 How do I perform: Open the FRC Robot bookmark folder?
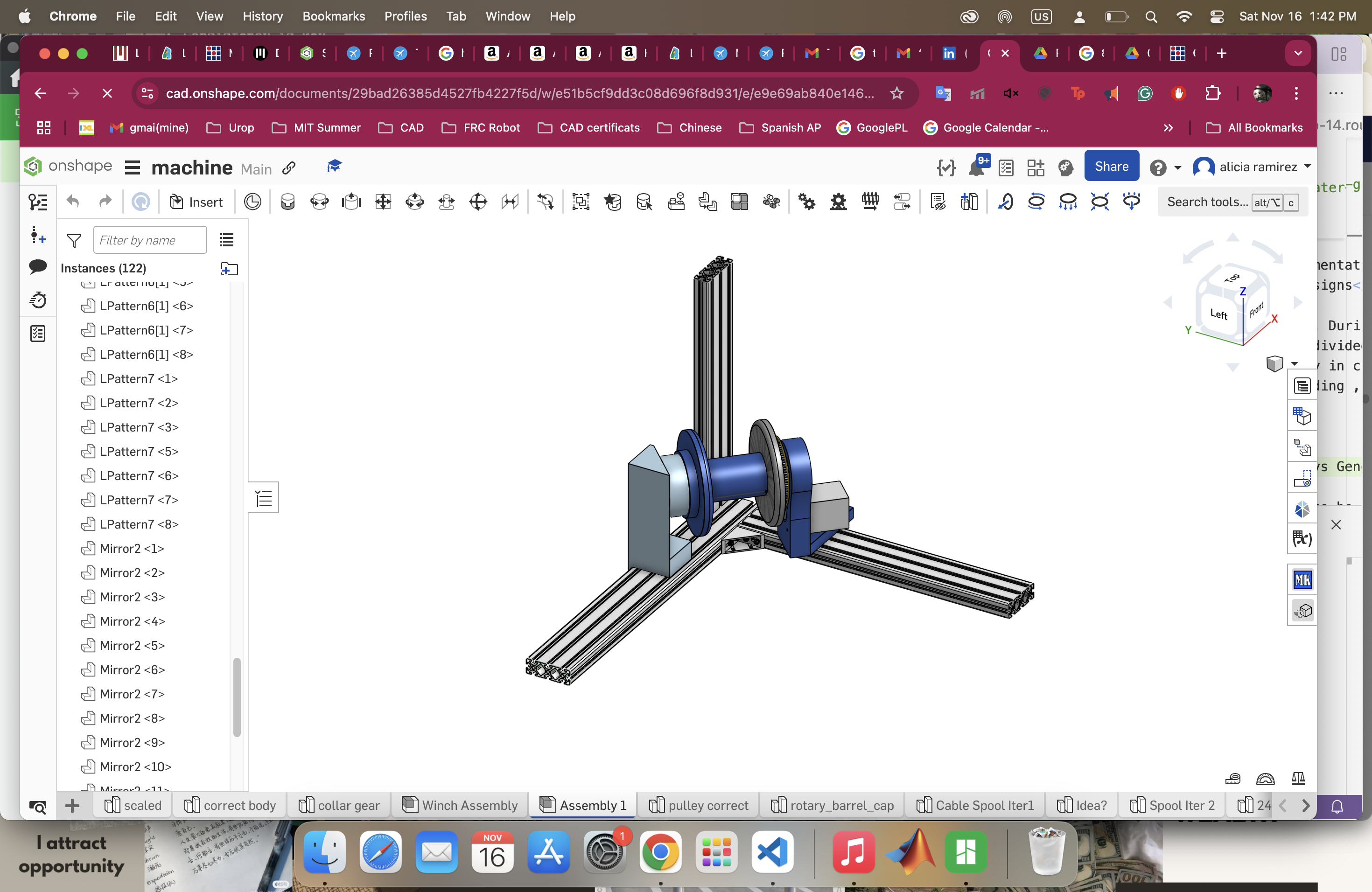[481, 128]
